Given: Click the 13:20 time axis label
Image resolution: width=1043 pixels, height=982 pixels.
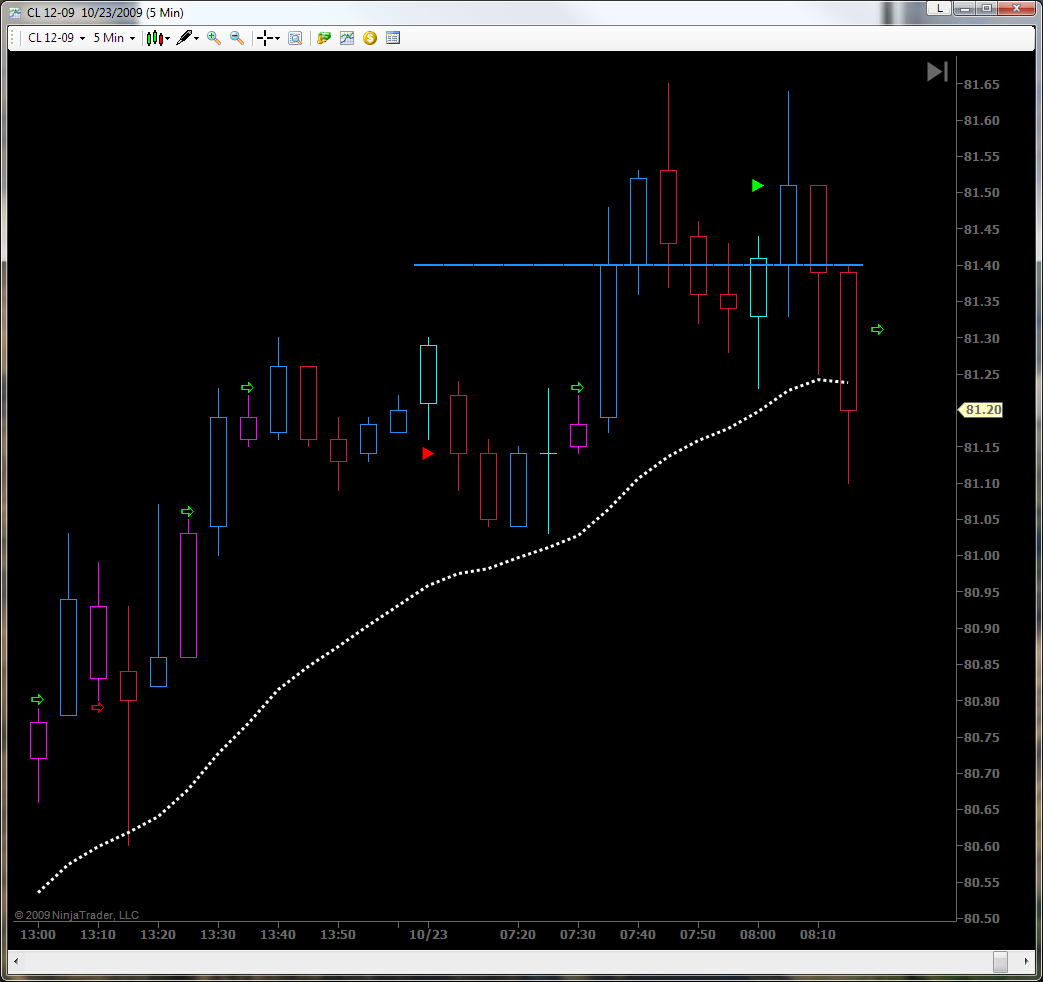Looking at the screenshot, I should pyautogui.click(x=158, y=934).
